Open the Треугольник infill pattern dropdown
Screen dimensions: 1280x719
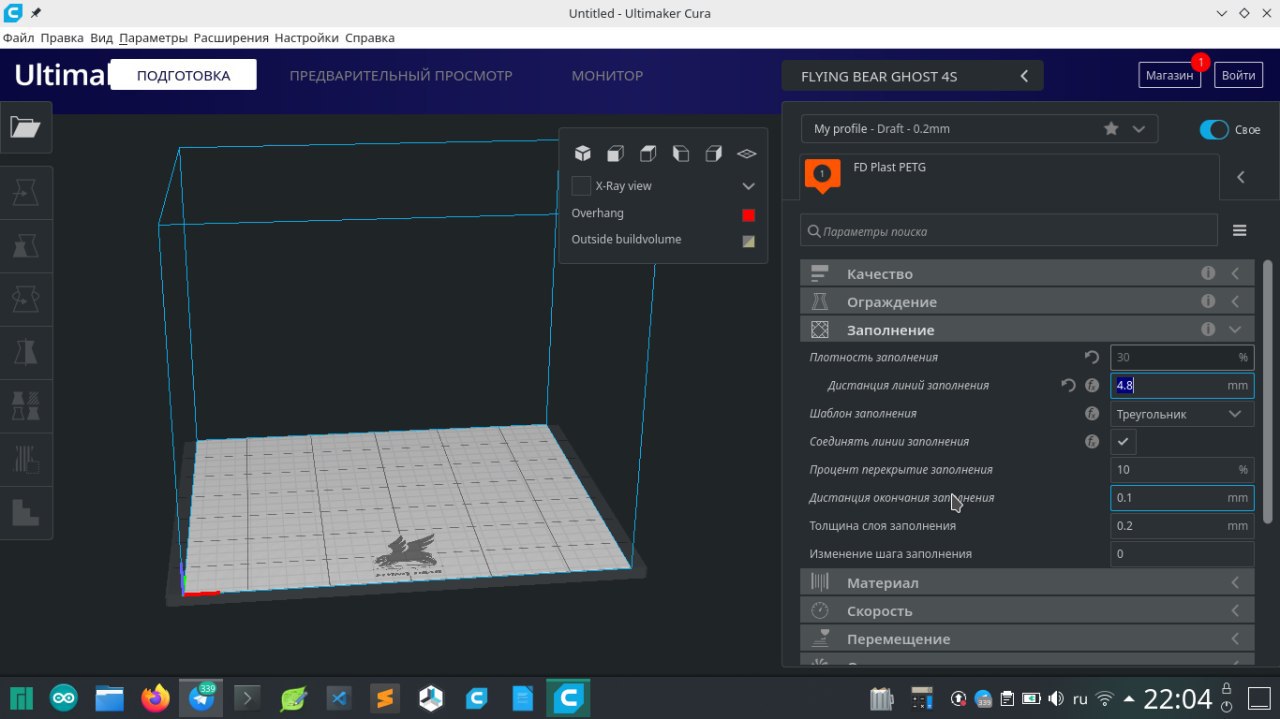click(x=1182, y=414)
